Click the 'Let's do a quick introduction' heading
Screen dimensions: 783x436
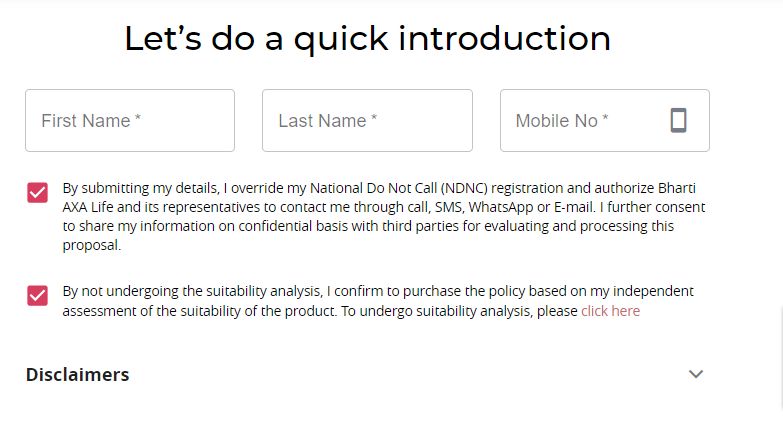pyautogui.click(x=367, y=39)
